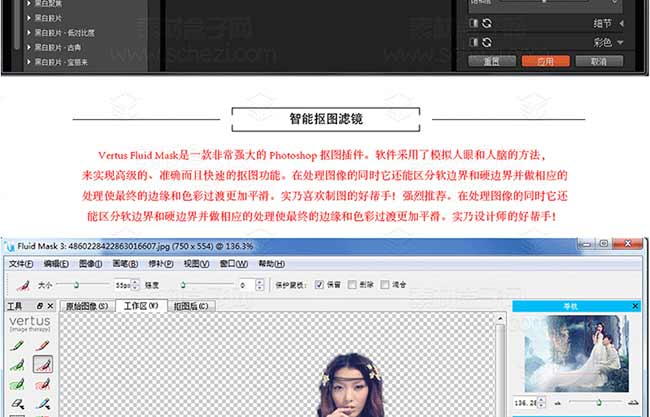
Task: Open the 视图(V) menu
Action: click(x=196, y=264)
